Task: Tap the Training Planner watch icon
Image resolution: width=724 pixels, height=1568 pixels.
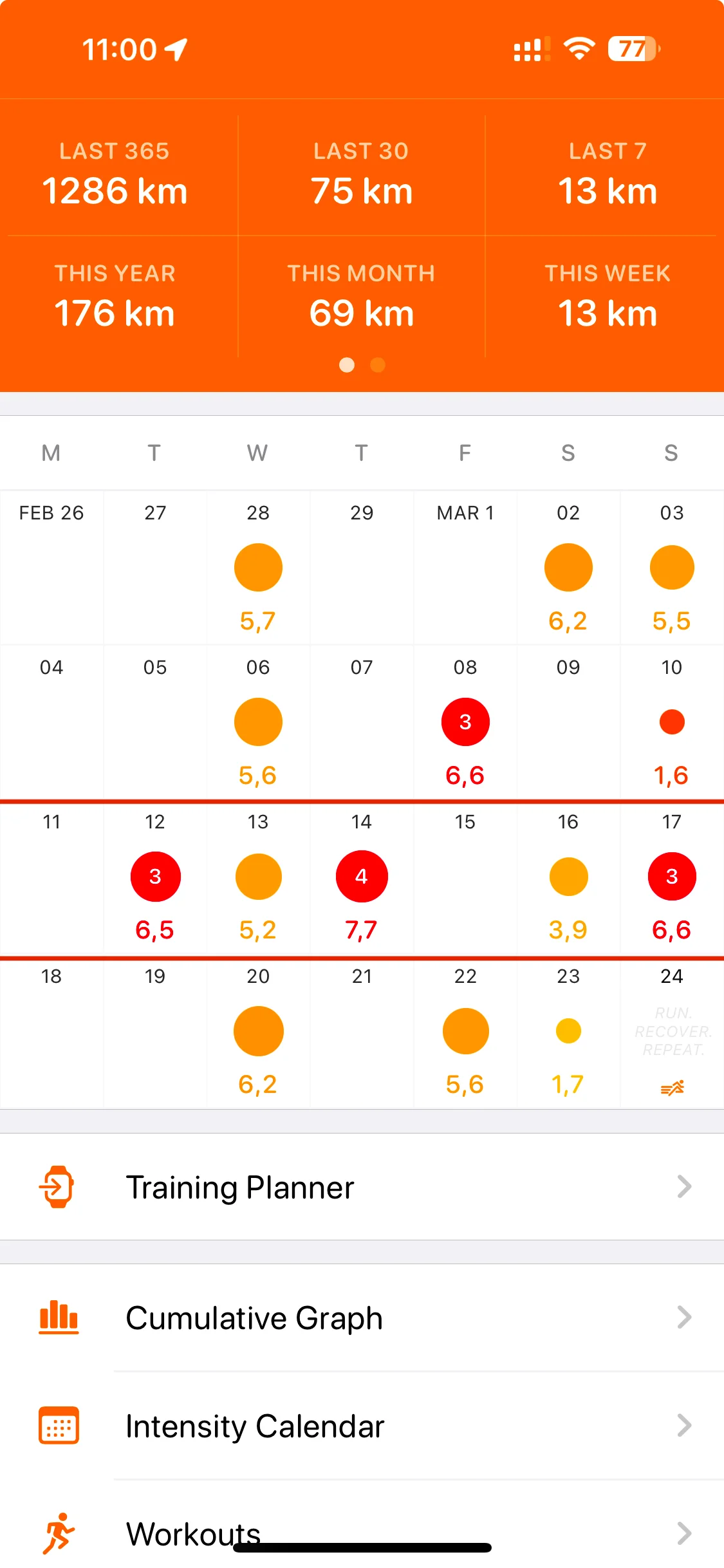Action: 57,1187
